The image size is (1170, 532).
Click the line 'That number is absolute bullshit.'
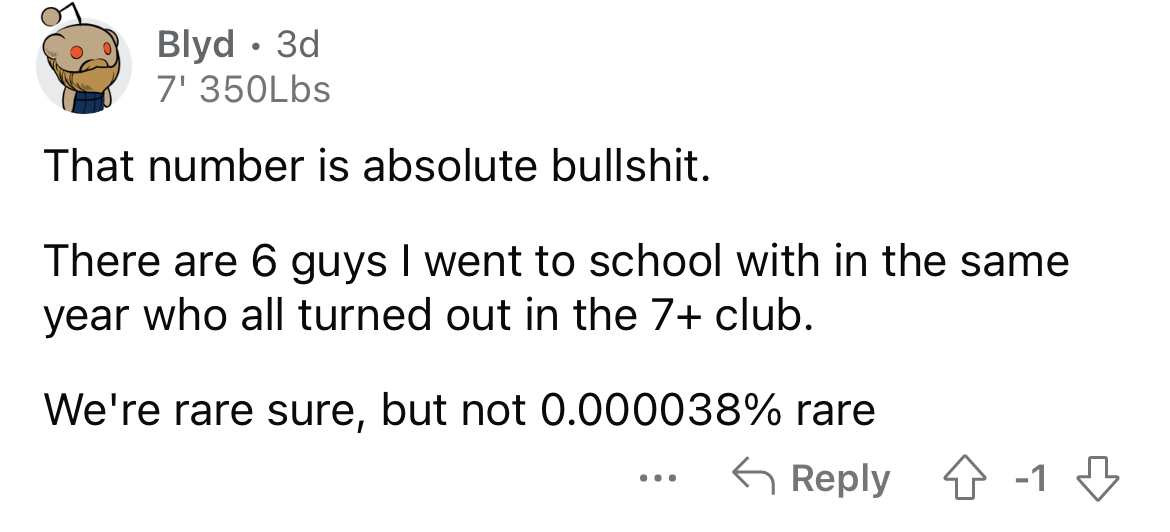coord(376,165)
